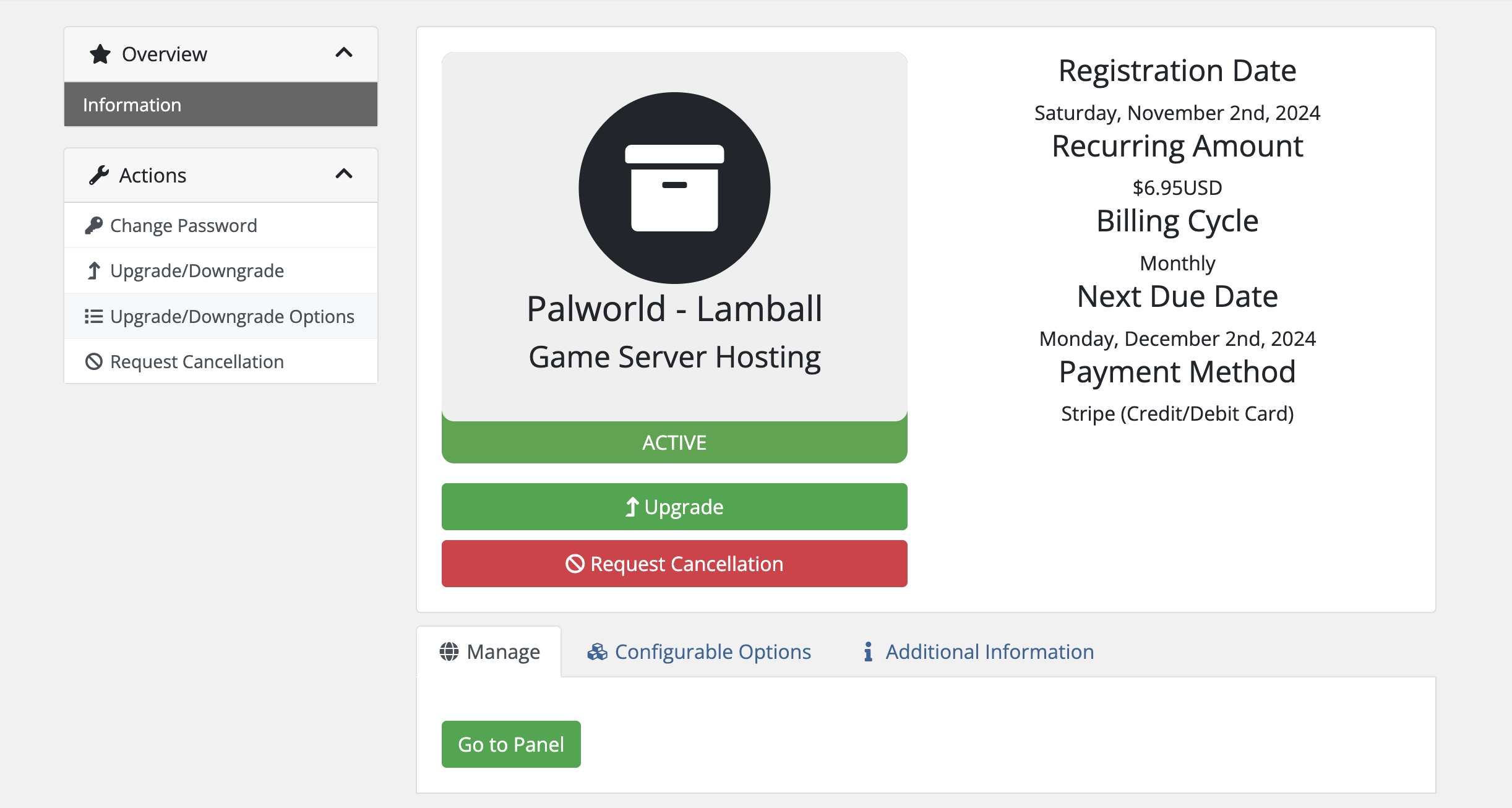The height and width of the screenshot is (808, 1512).
Task: Click the archive box product icon
Action: tap(674, 188)
